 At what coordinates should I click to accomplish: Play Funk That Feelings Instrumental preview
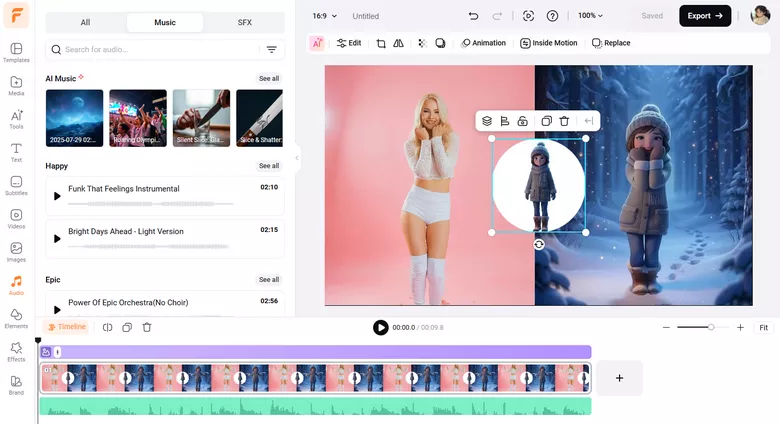click(x=57, y=196)
